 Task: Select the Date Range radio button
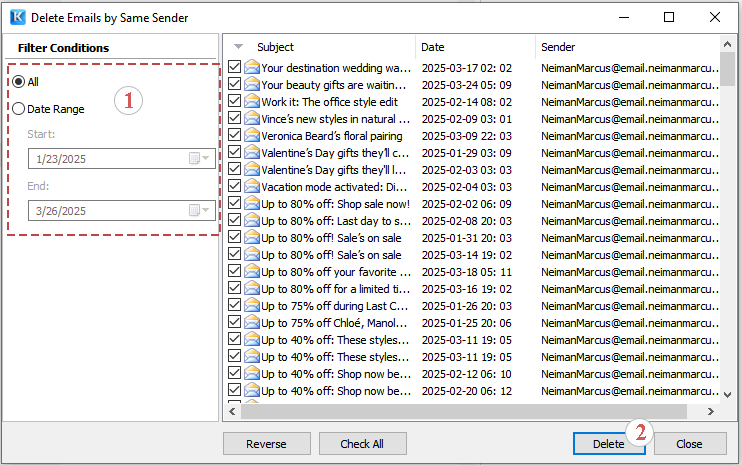[x=18, y=109]
